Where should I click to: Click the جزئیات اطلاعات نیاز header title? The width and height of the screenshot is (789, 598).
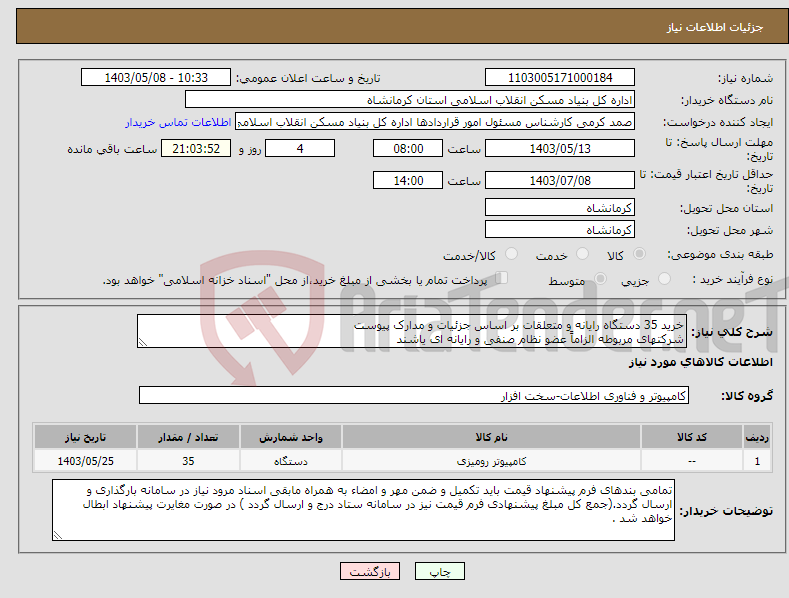point(715,27)
